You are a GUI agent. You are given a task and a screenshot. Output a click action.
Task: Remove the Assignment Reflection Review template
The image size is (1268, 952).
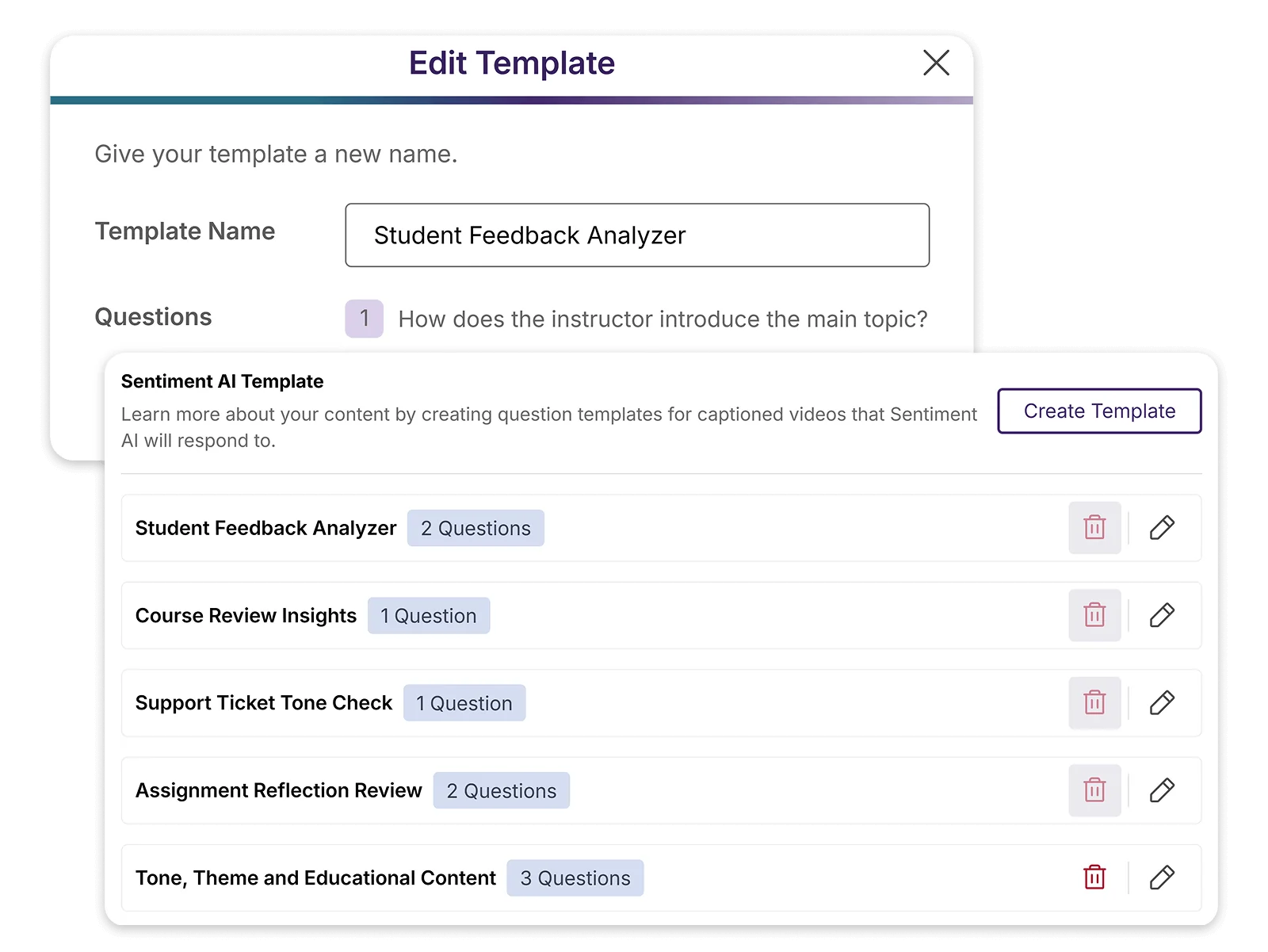coord(1094,790)
